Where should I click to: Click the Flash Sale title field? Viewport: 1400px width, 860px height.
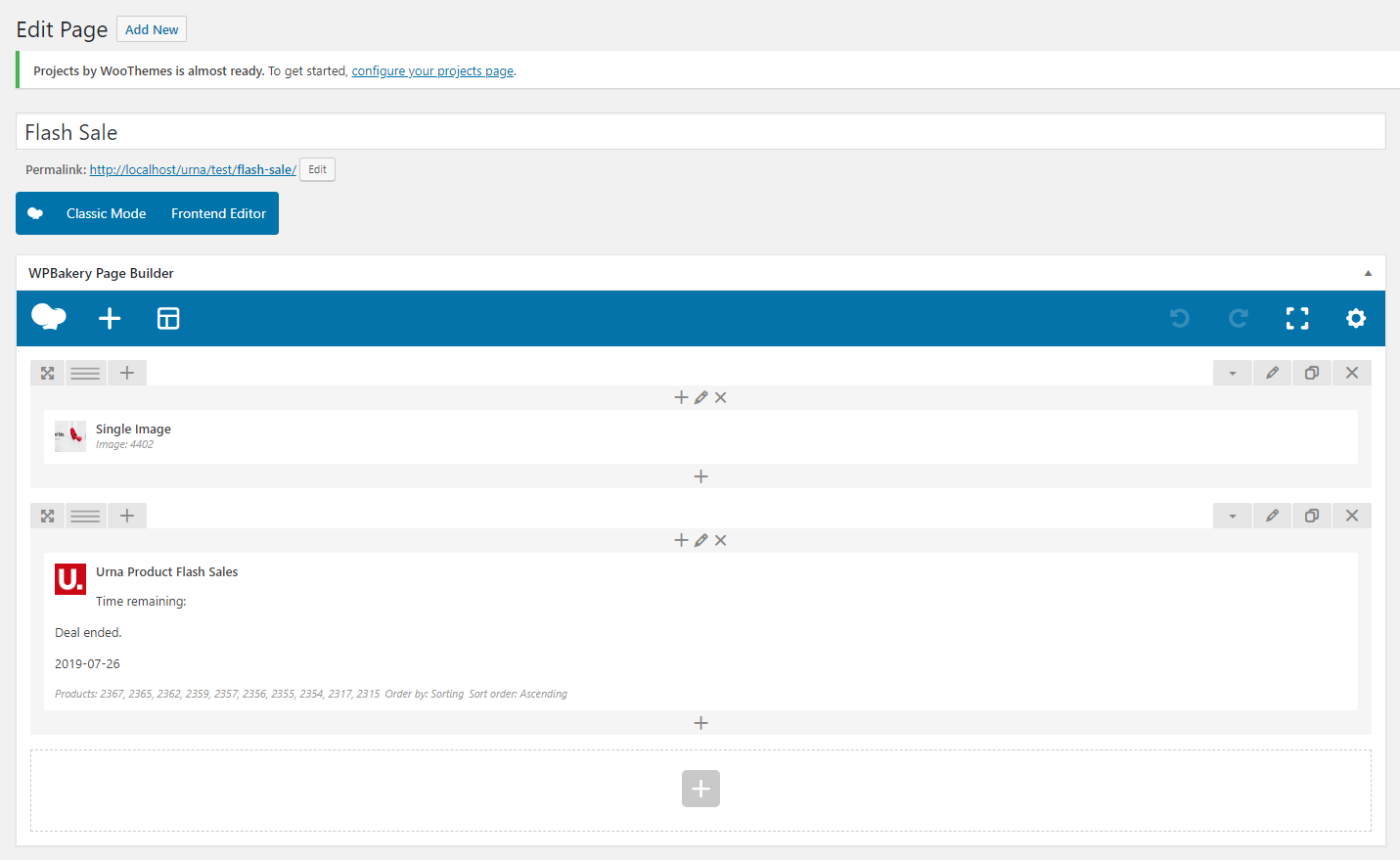[700, 132]
